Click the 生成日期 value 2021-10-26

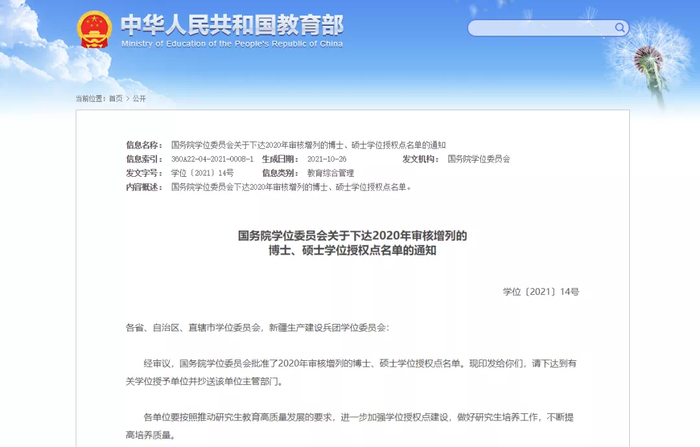tap(327, 159)
